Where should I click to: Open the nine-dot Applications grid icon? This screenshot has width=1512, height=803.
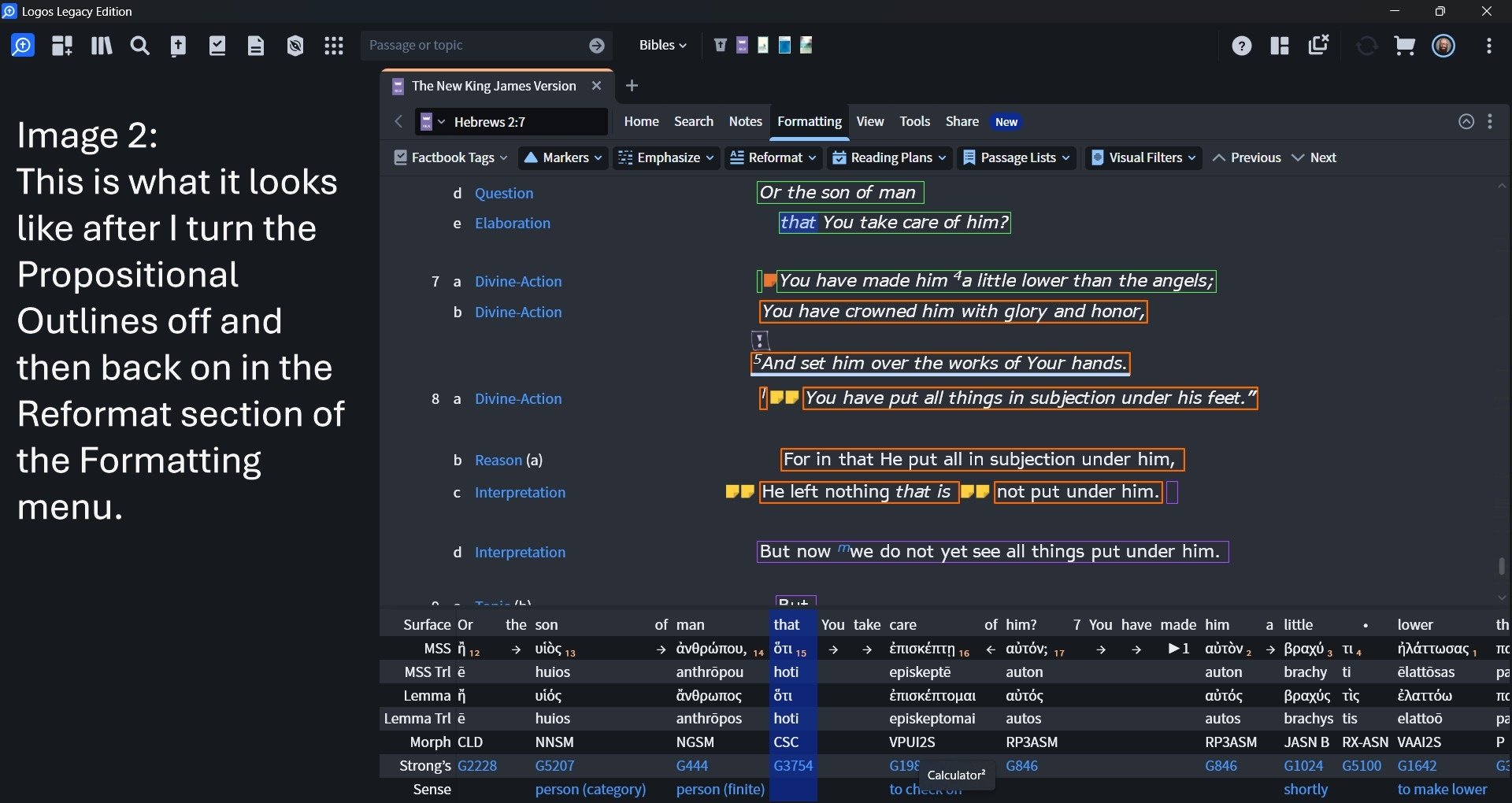(x=334, y=46)
